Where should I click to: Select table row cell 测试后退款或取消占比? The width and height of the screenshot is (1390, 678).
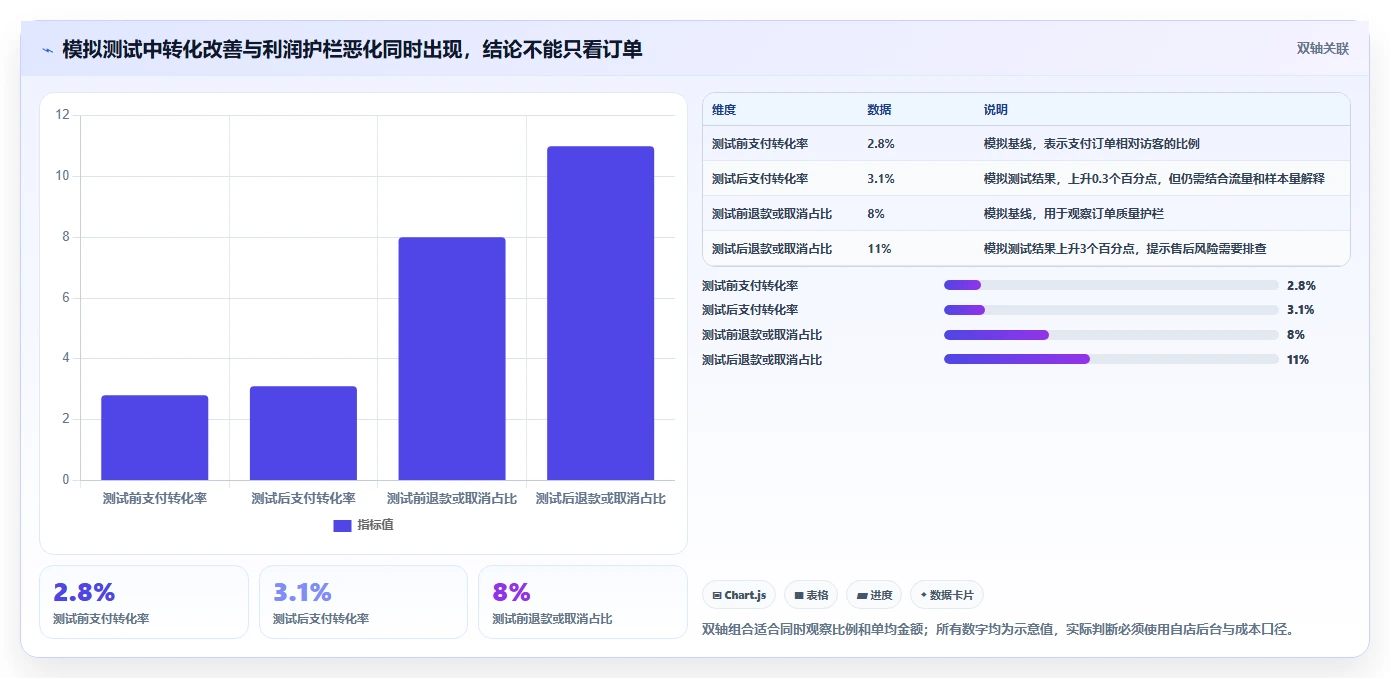click(772, 249)
